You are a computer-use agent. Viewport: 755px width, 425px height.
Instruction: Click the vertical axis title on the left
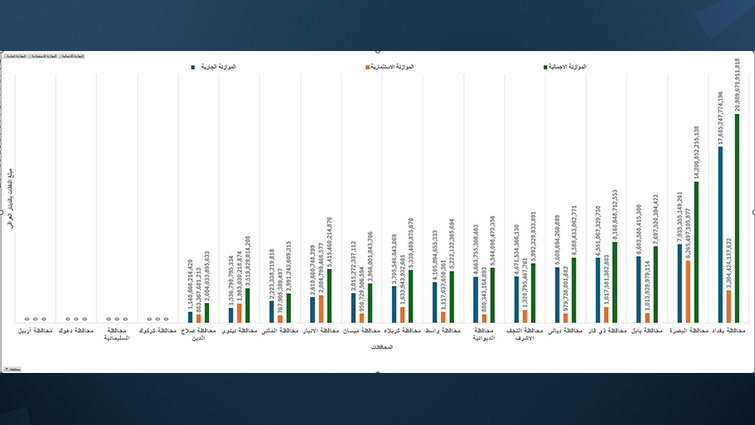click(11, 199)
